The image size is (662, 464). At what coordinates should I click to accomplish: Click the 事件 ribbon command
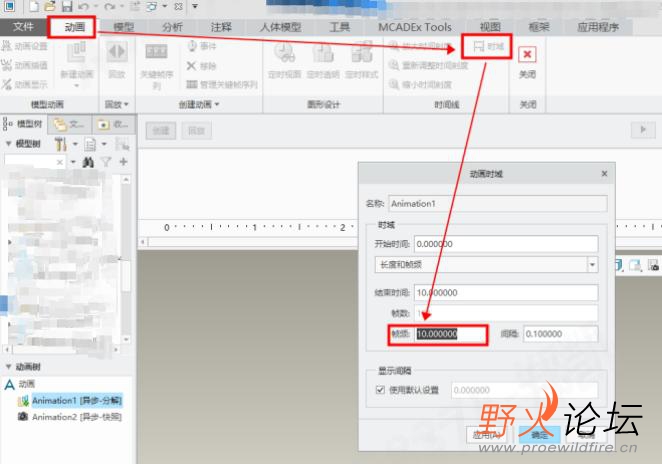[x=202, y=46]
